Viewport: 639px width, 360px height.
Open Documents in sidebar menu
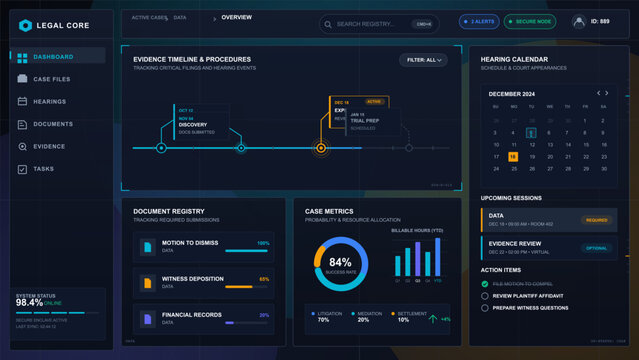point(57,124)
